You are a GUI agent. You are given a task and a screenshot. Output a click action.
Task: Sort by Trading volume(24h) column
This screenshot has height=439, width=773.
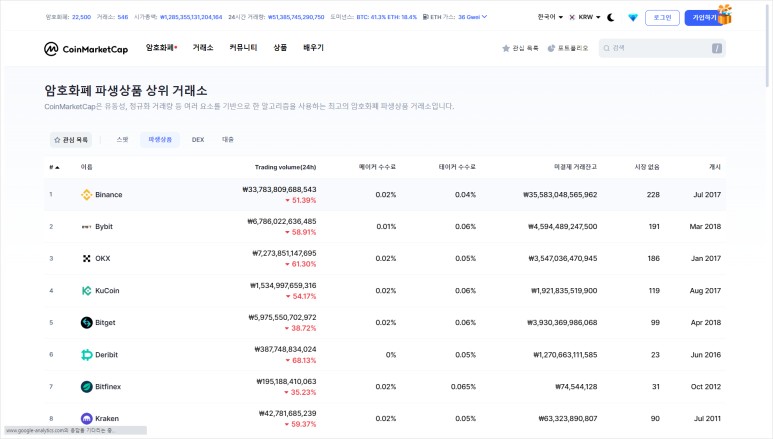285,167
